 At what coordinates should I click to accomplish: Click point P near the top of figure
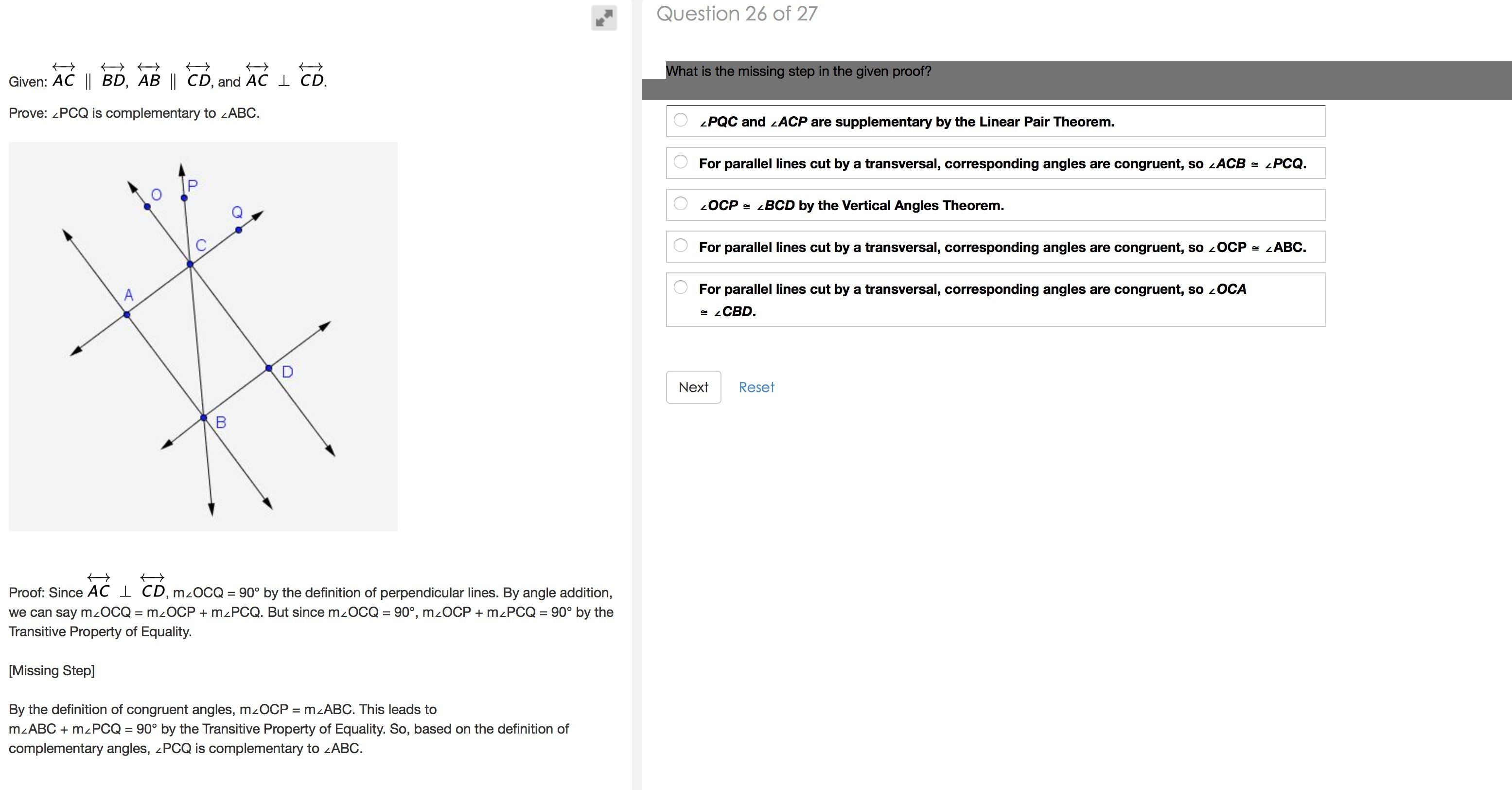coord(184,198)
